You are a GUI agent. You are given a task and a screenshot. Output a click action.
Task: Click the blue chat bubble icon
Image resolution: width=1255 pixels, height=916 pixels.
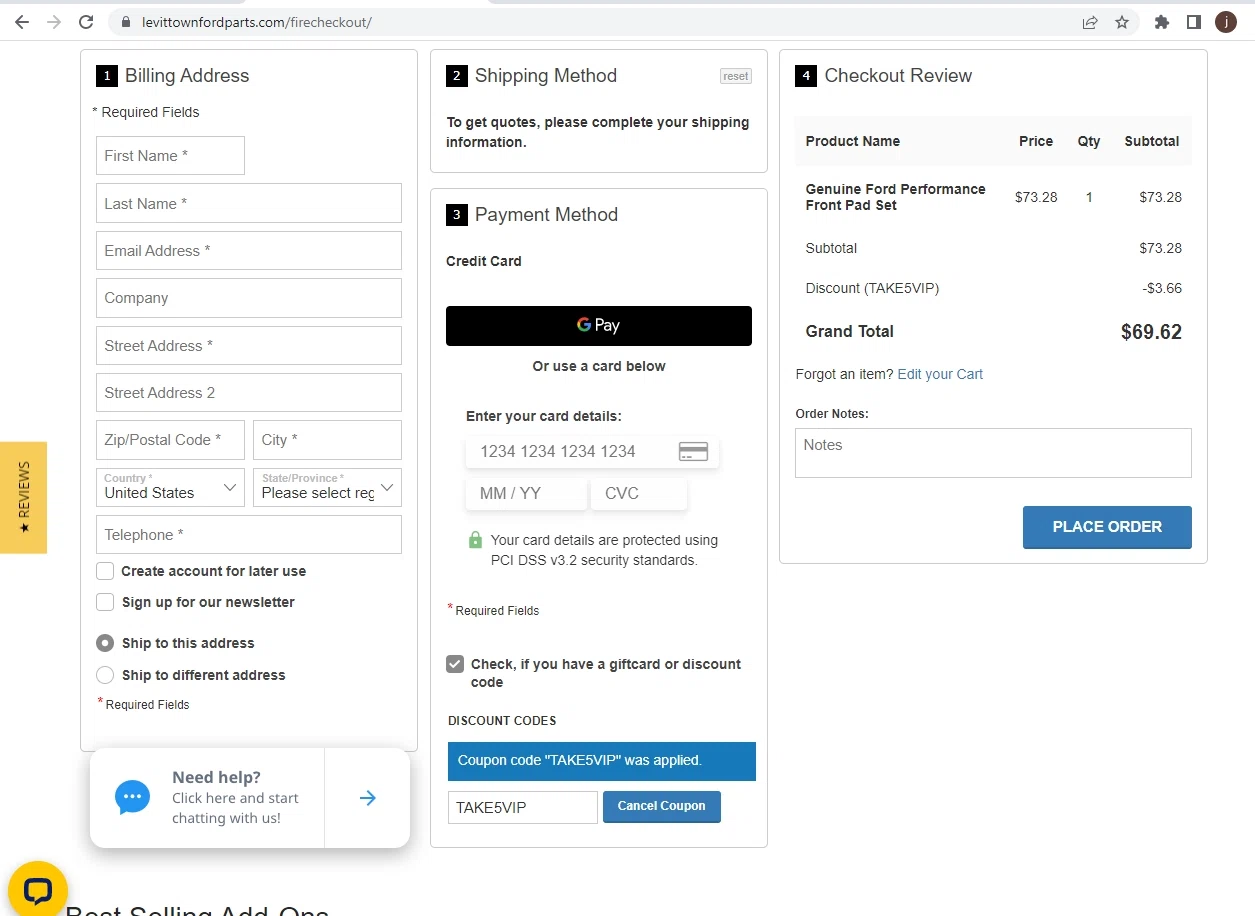(x=133, y=798)
